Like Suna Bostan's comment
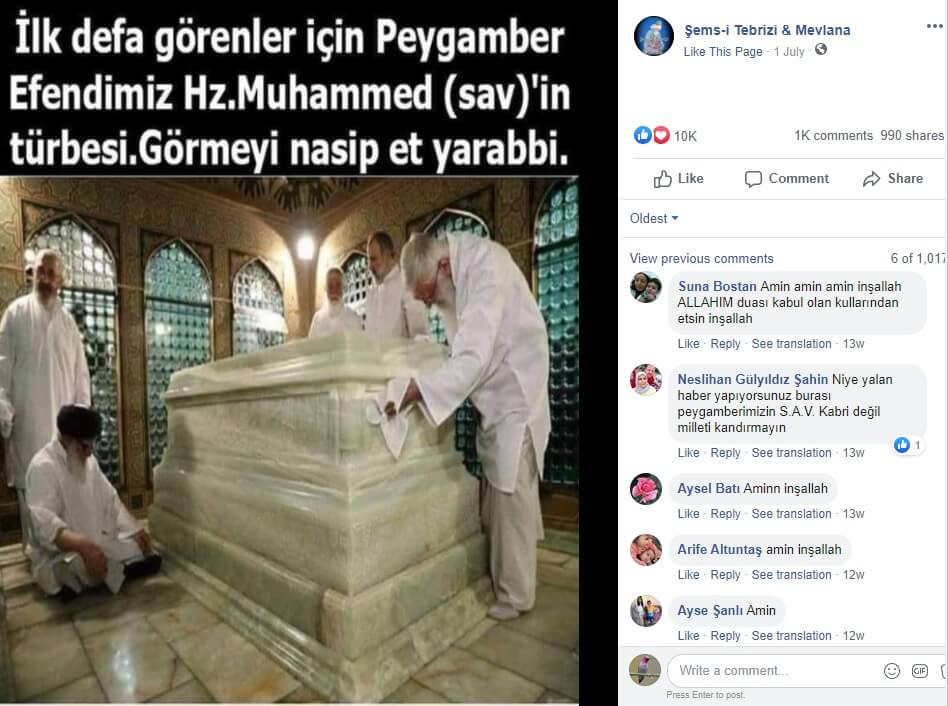Screen dimensions: 948x706 pos(688,344)
